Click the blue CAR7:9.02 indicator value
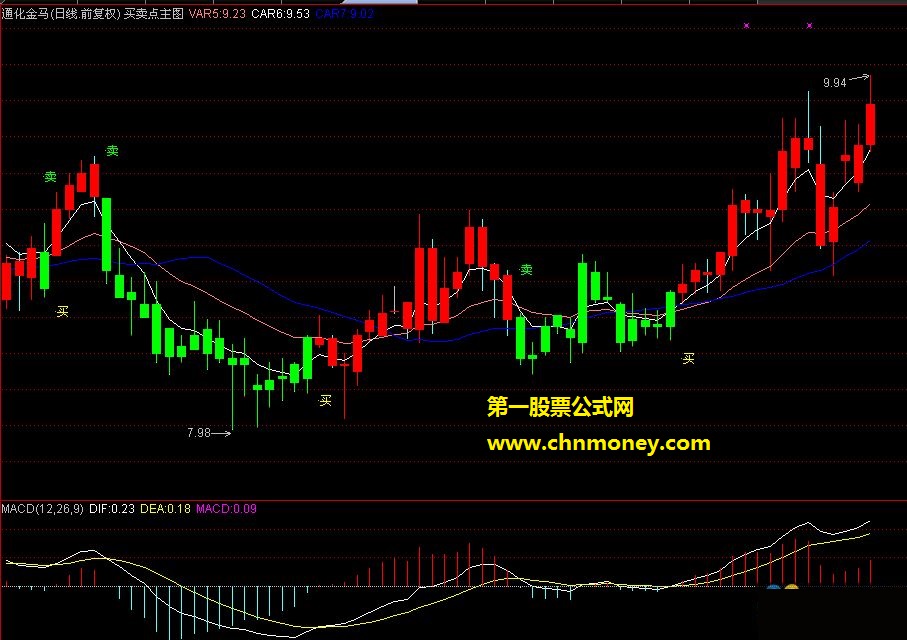The width and height of the screenshot is (907, 640). pos(345,13)
